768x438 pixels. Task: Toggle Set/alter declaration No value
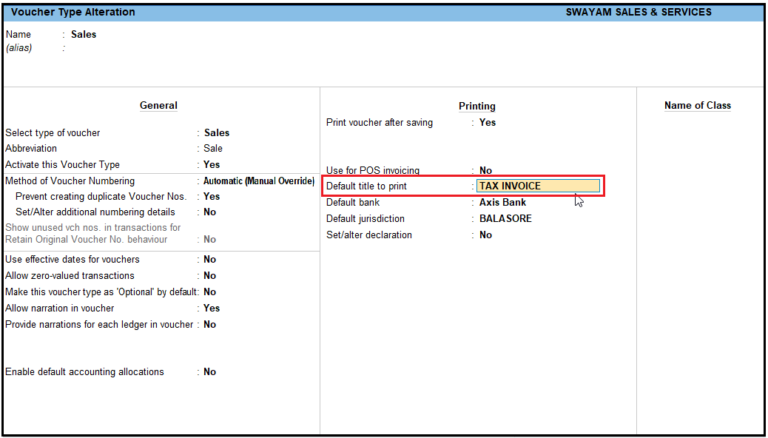point(485,235)
